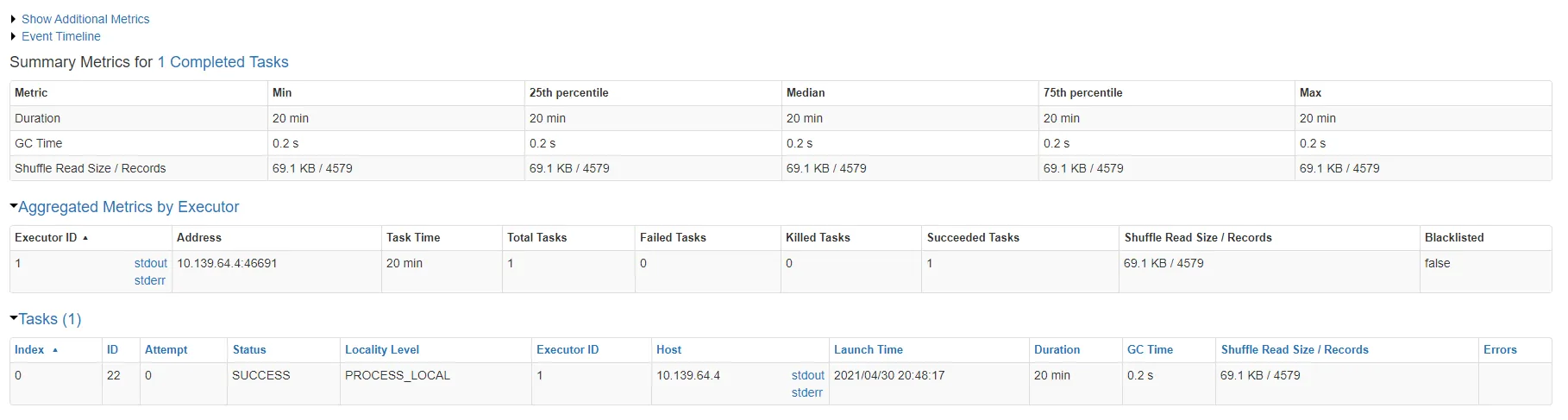The width and height of the screenshot is (1568, 420).
Task: Open task host stderr log link
Action: tap(806, 392)
